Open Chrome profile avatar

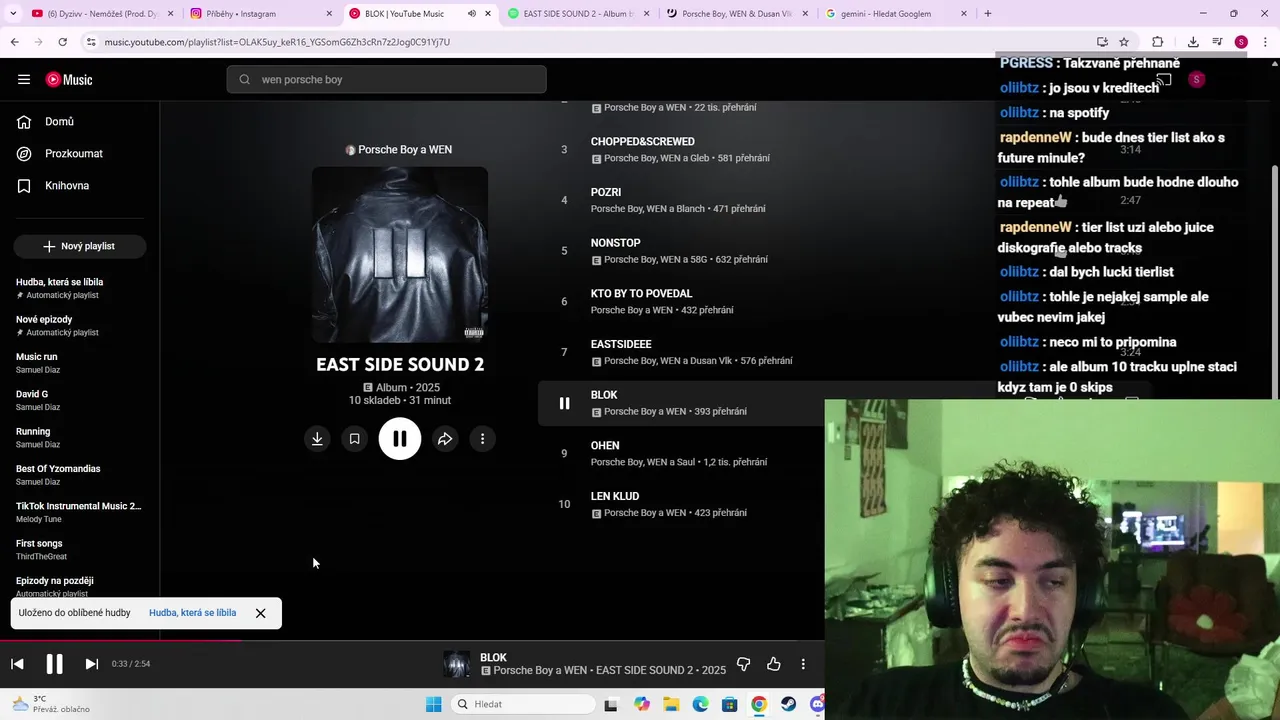[x=1241, y=42]
